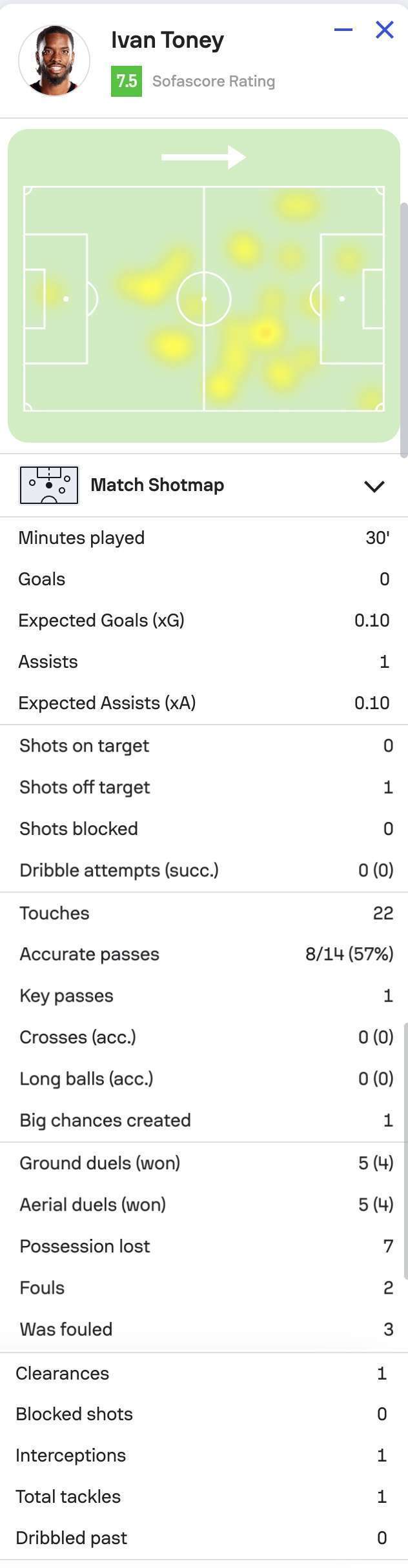This screenshot has width=408, height=1568.
Task: Click Ivan Toney's profile photo
Action: point(54,61)
